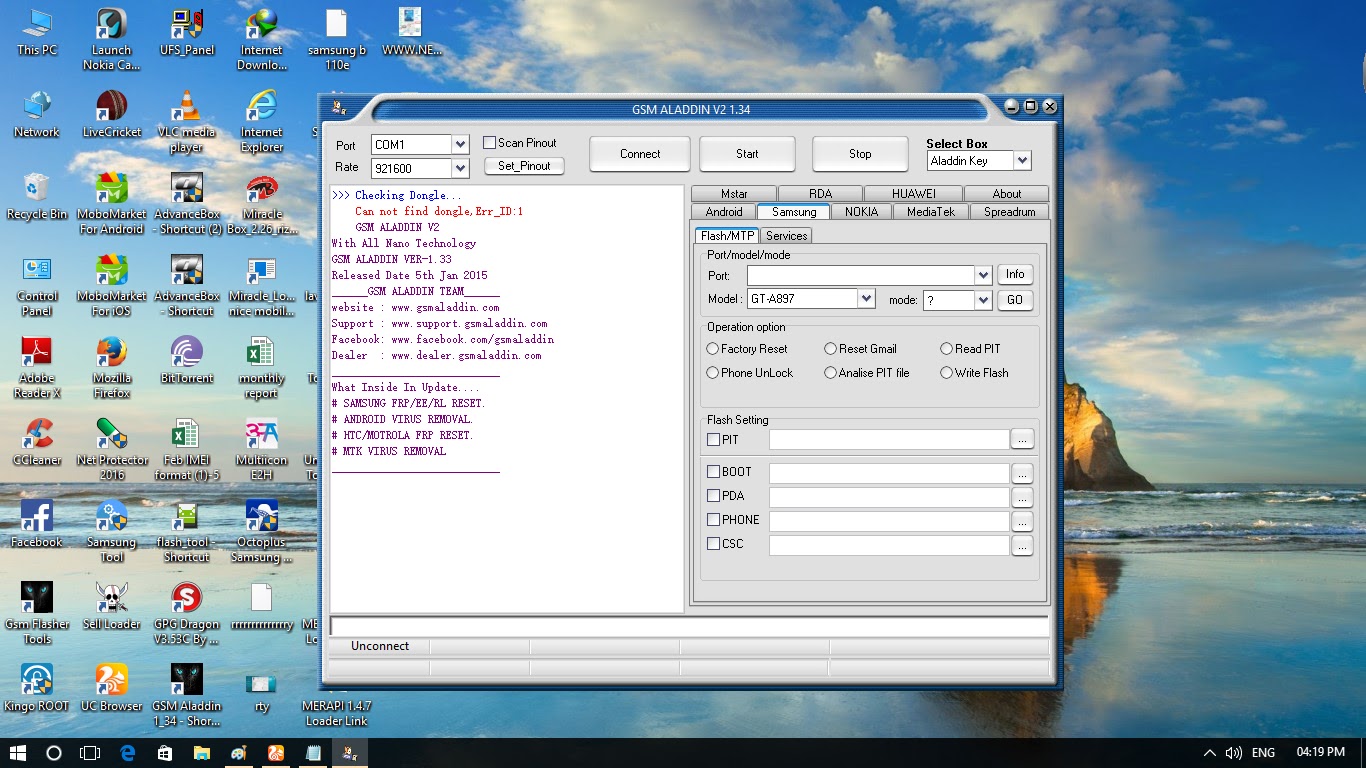The height and width of the screenshot is (768, 1366).
Task: Show hidden icons in system tray
Action: 1210,753
